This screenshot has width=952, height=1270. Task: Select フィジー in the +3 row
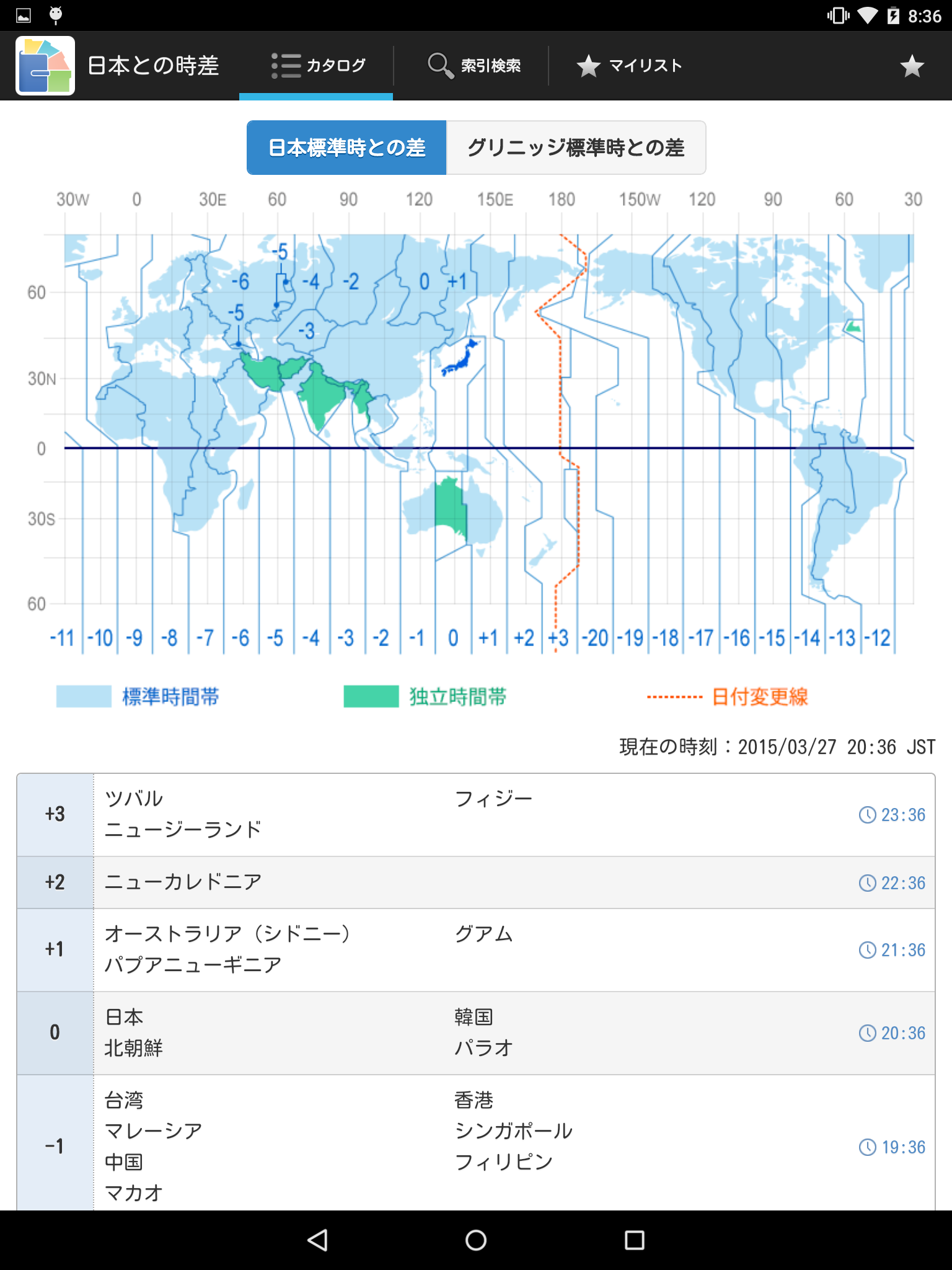tap(493, 799)
